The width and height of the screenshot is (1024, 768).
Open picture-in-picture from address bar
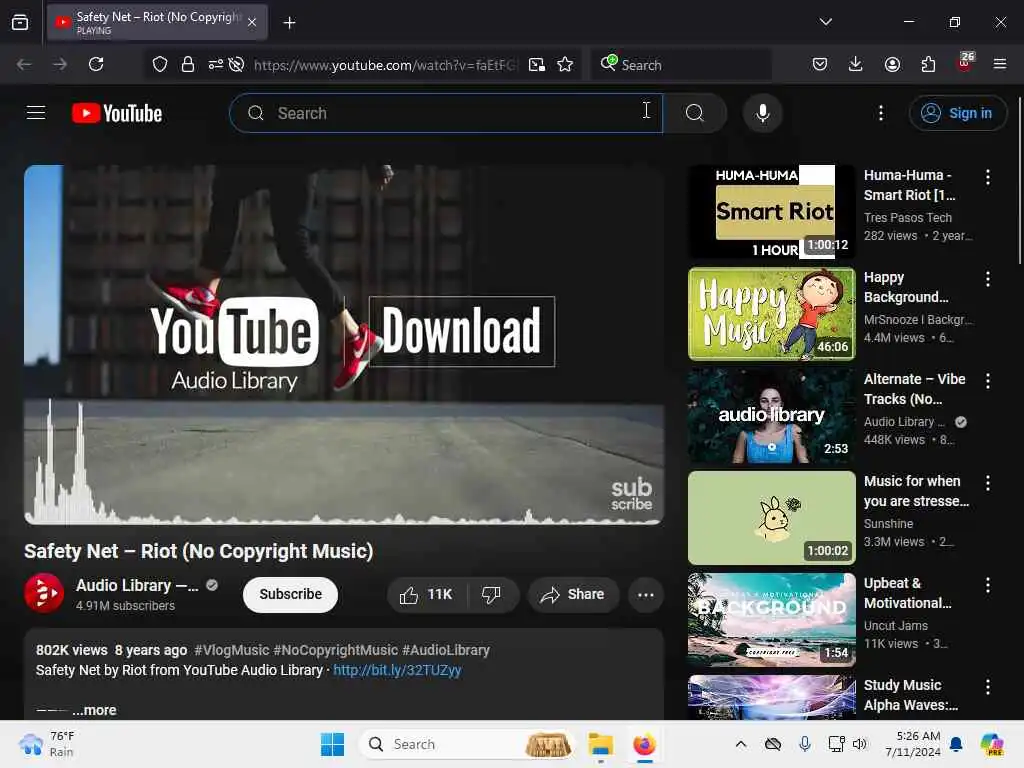tap(537, 64)
